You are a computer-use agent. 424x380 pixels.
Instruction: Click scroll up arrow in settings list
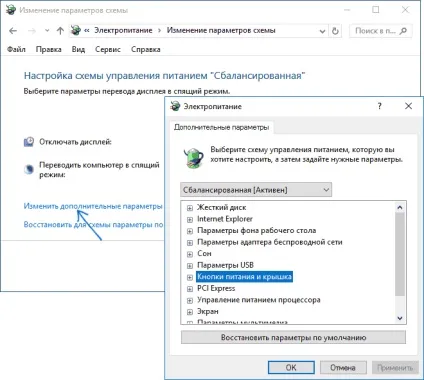tap(400, 207)
